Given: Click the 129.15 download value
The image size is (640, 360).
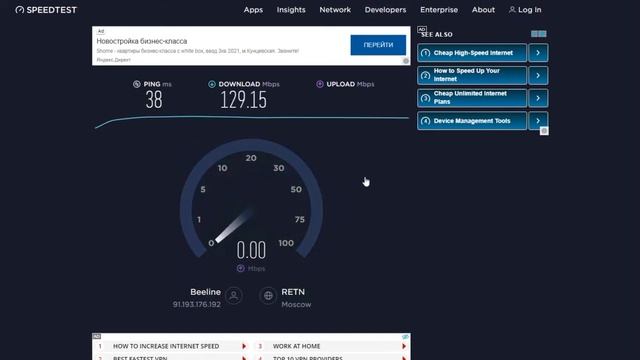Looking at the screenshot, I should point(244,100).
